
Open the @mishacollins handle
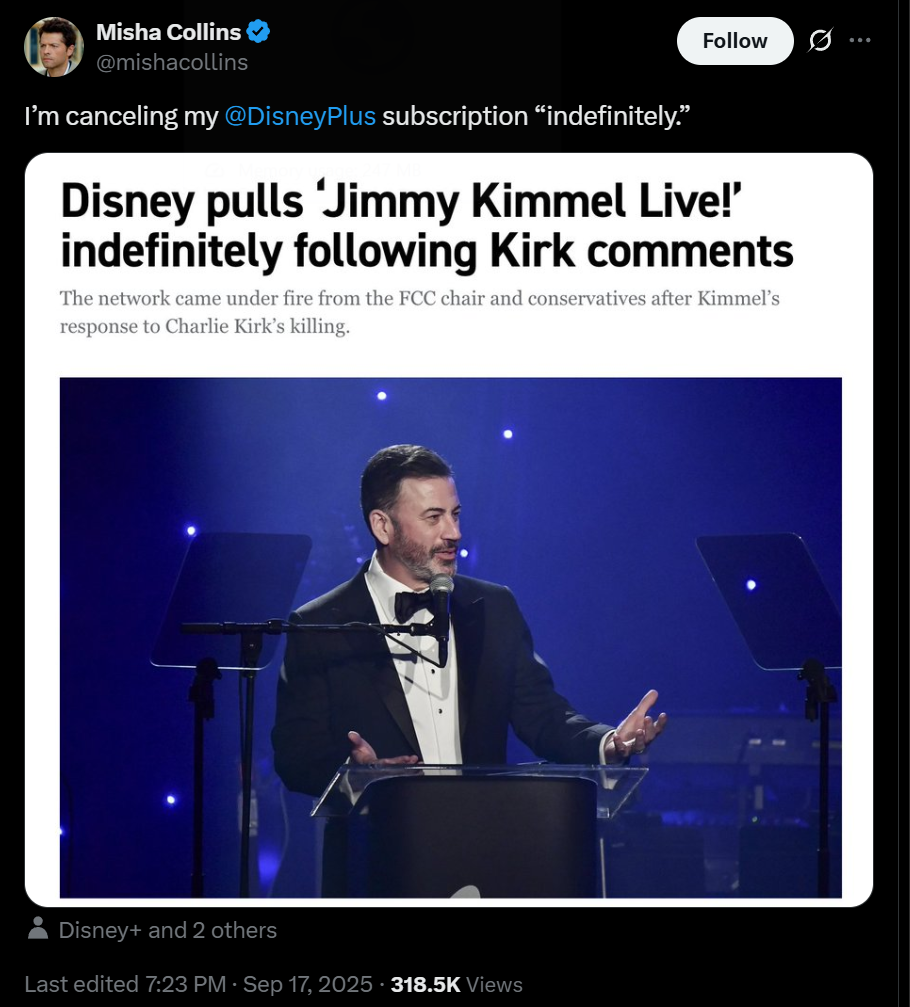[171, 62]
